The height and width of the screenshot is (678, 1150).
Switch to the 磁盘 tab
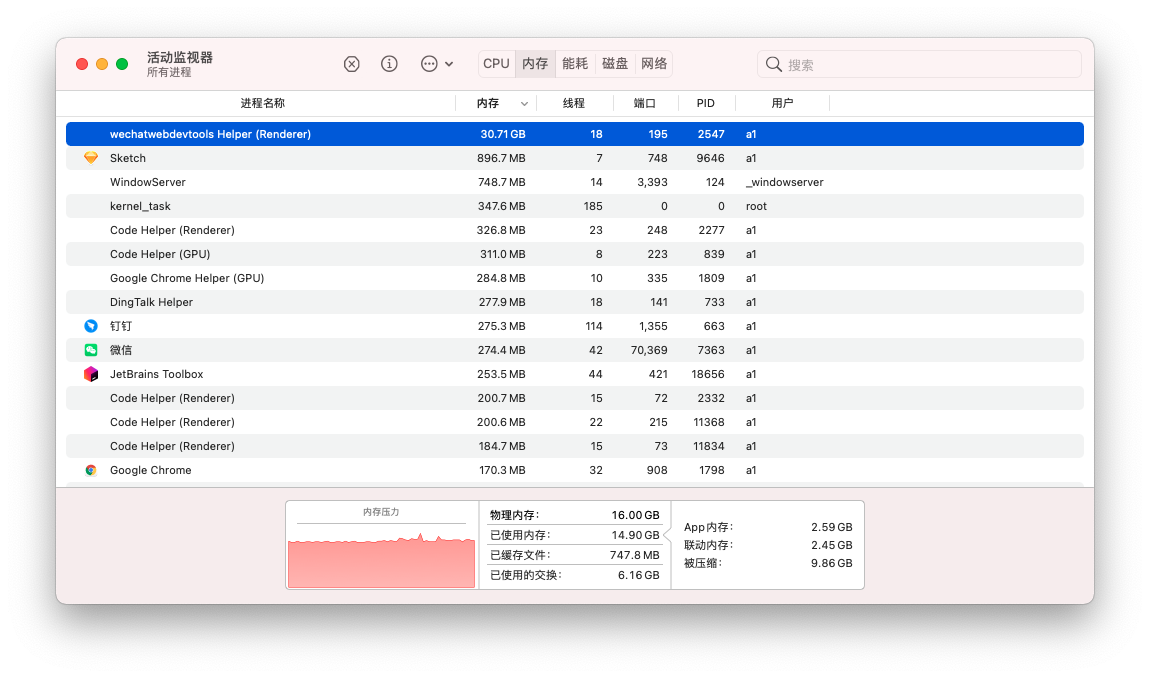click(x=615, y=64)
